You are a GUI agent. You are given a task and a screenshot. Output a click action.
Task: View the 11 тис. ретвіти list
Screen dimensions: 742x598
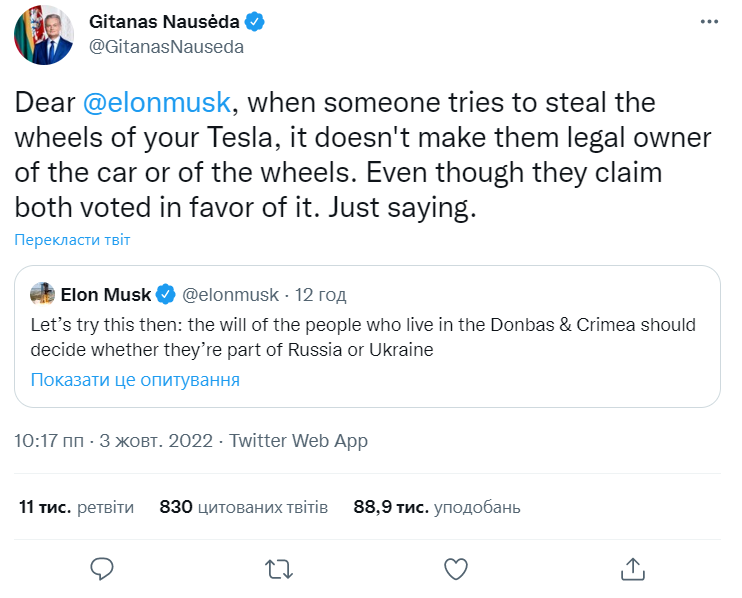pyautogui.click(x=76, y=507)
